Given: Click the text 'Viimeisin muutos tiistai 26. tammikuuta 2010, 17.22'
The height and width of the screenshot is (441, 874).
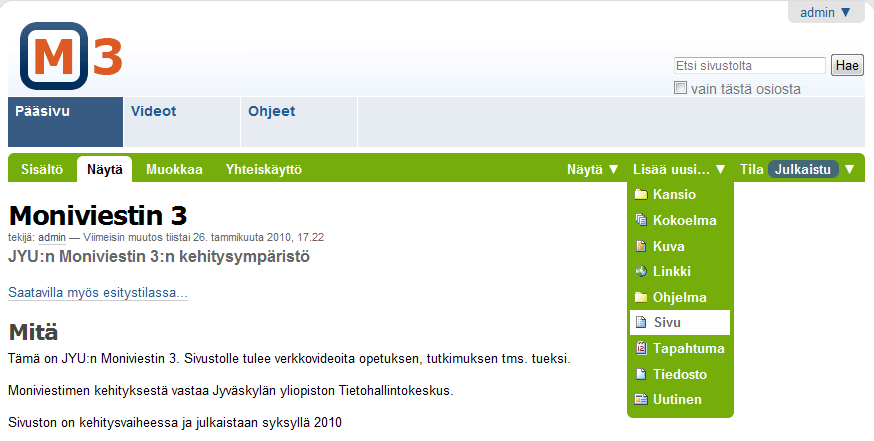Looking at the screenshot, I should click(x=203, y=238).
